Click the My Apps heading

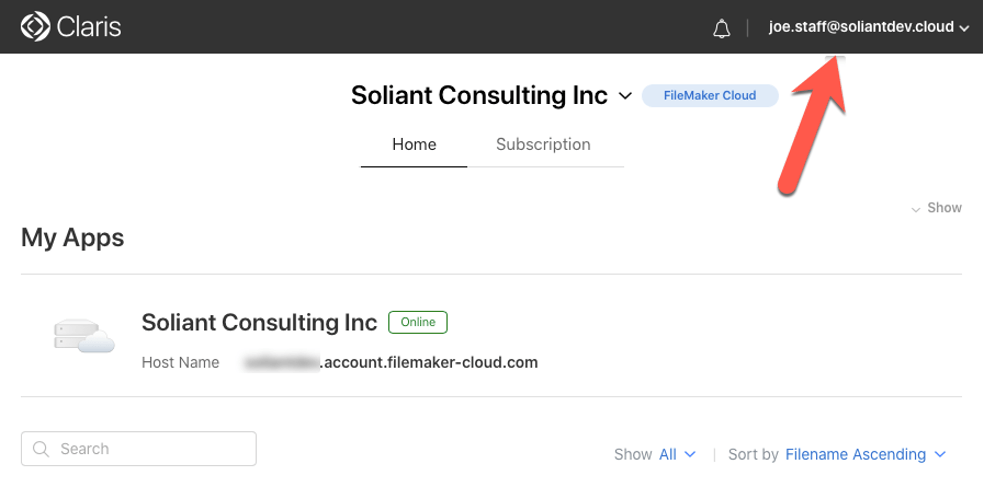coord(73,239)
